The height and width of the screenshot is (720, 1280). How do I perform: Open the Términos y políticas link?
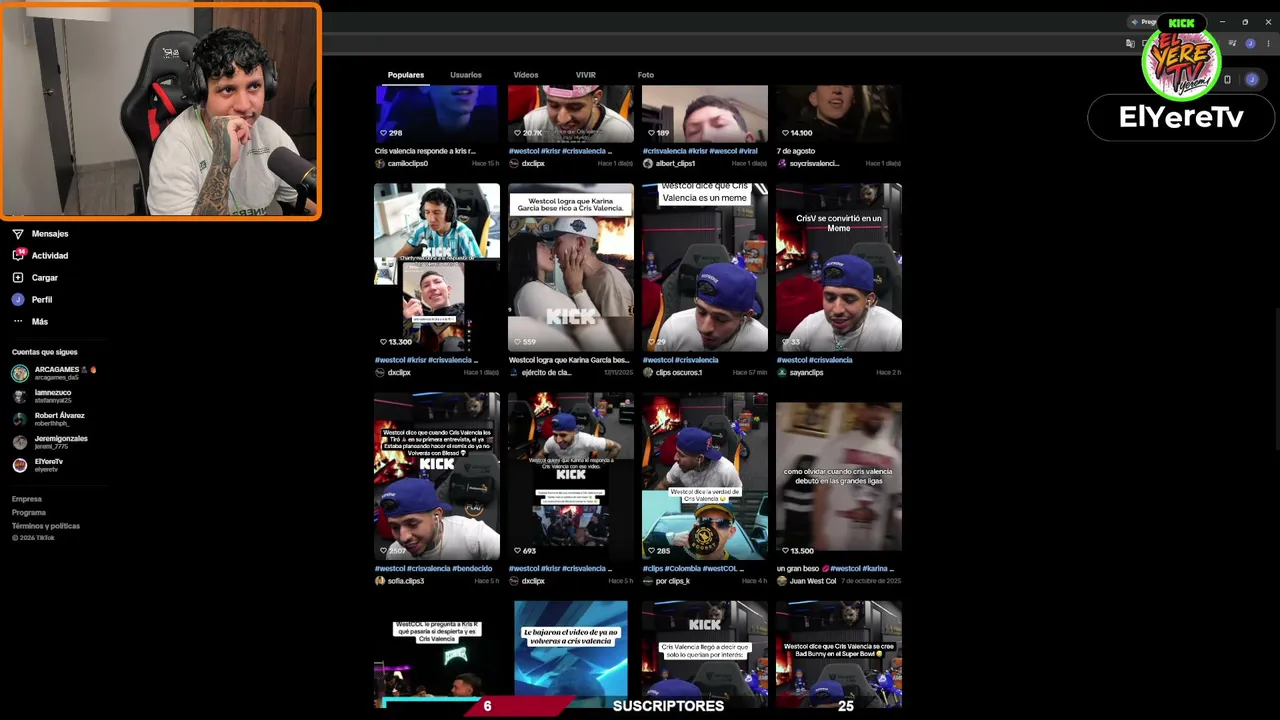[x=46, y=526]
